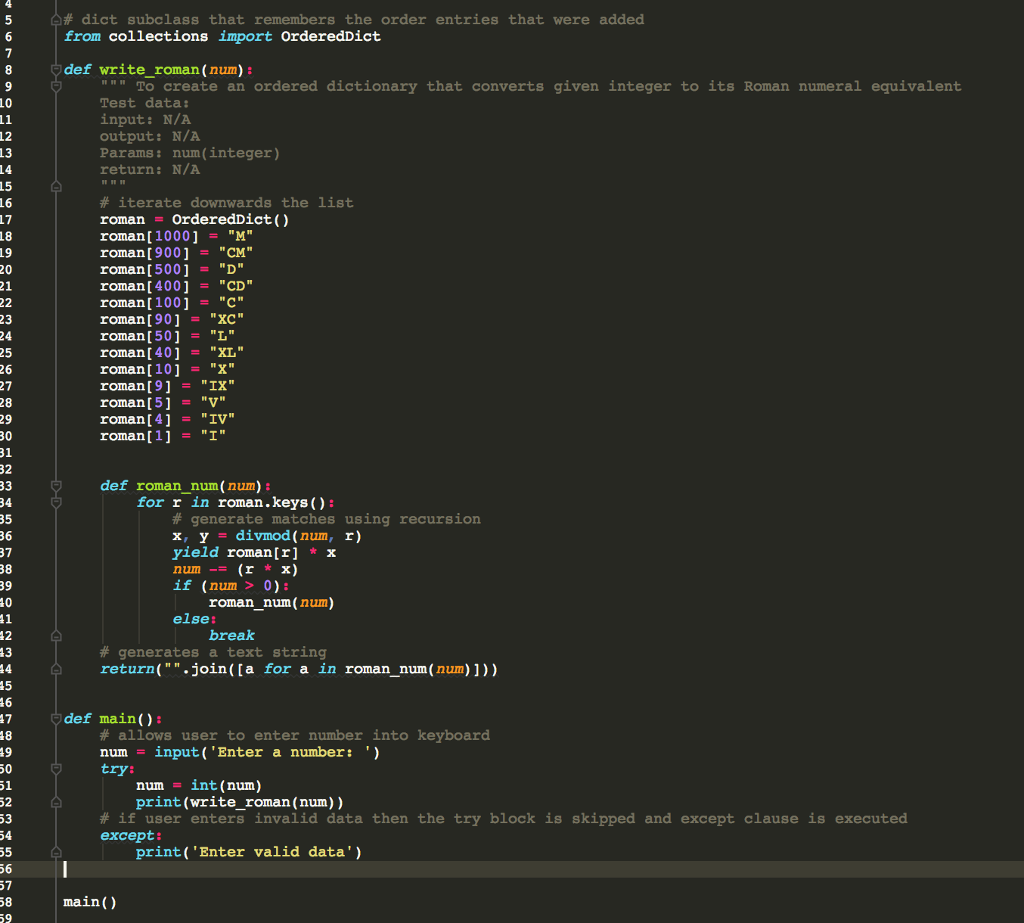The image size is (1024, 923).
Task: Click the break keyword
Action: click(231, 635)
